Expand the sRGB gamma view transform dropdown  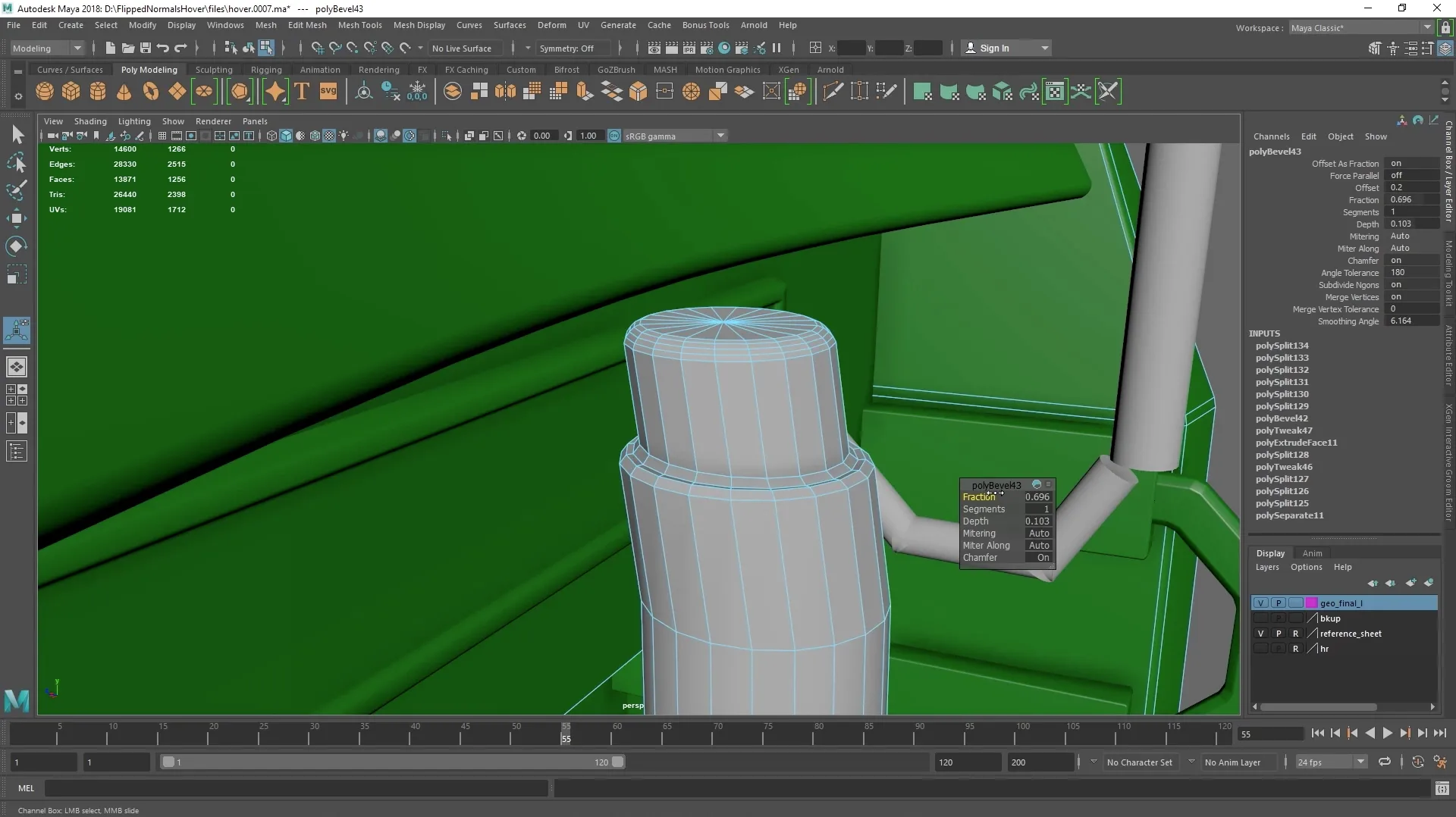click(x=720, y=136)
